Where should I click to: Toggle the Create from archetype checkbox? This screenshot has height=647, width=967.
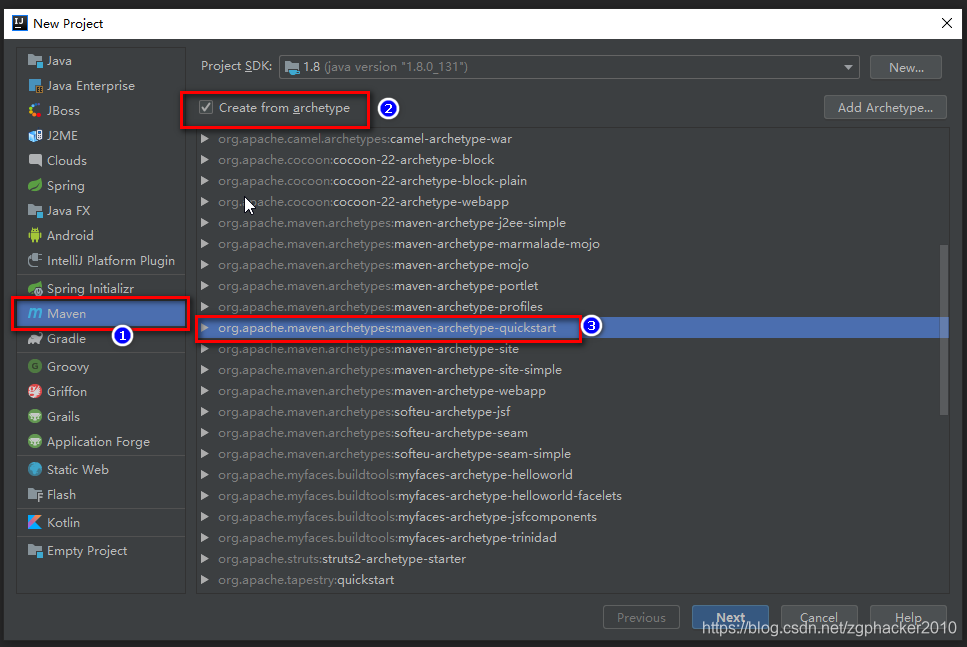206,107
